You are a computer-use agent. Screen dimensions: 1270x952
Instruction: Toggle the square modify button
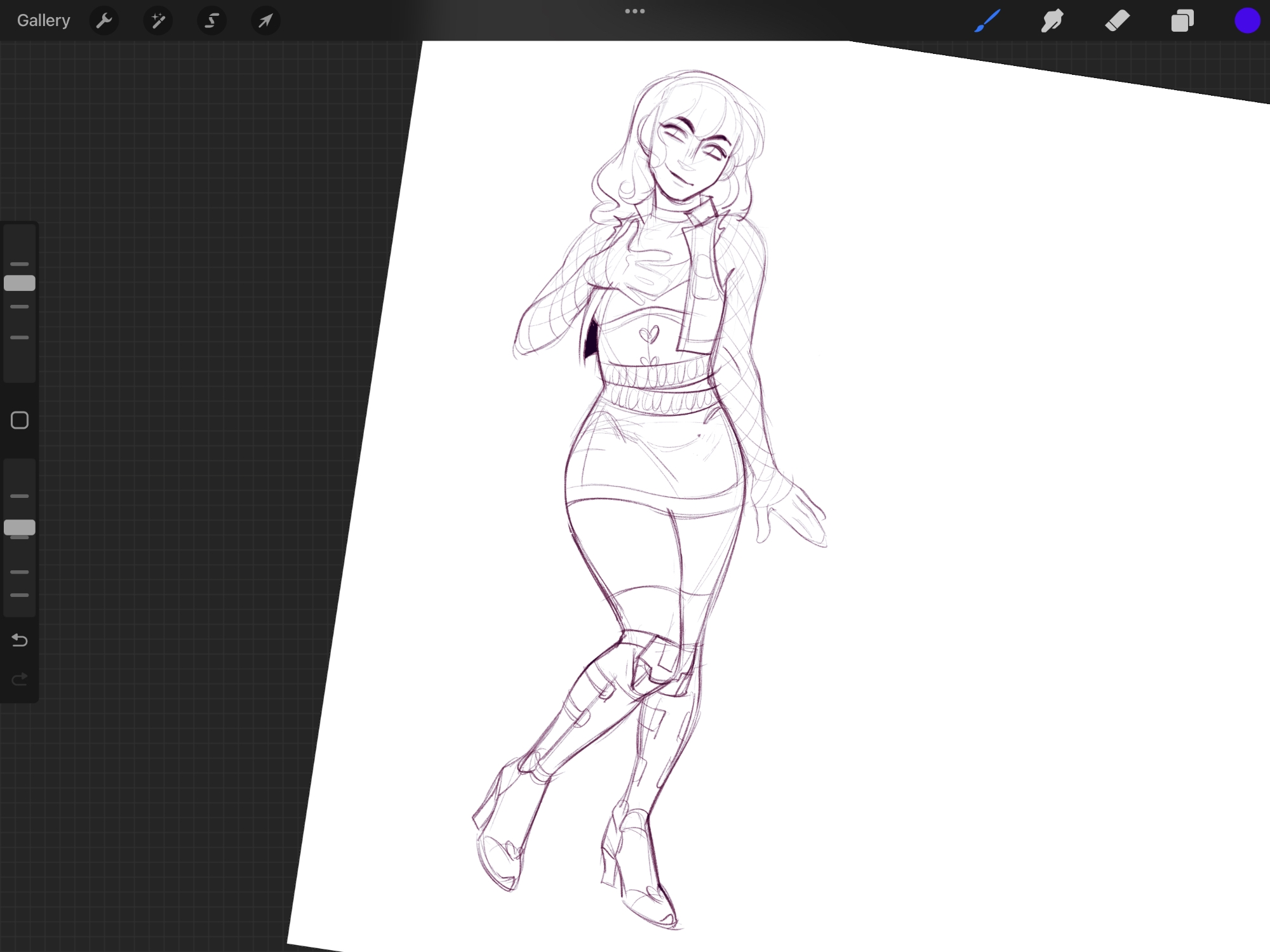pos(20,420)
